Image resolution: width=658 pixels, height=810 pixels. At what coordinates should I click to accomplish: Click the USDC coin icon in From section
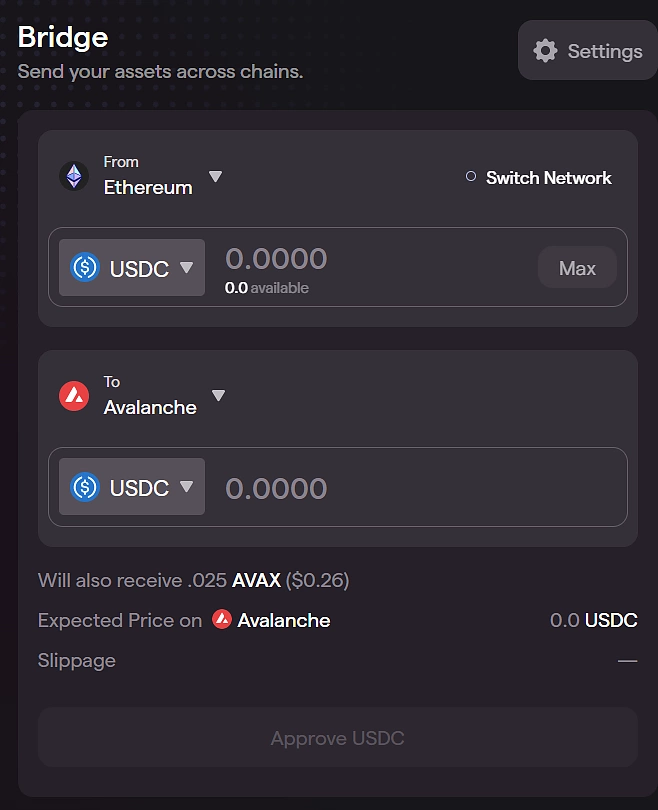(85, 267)
